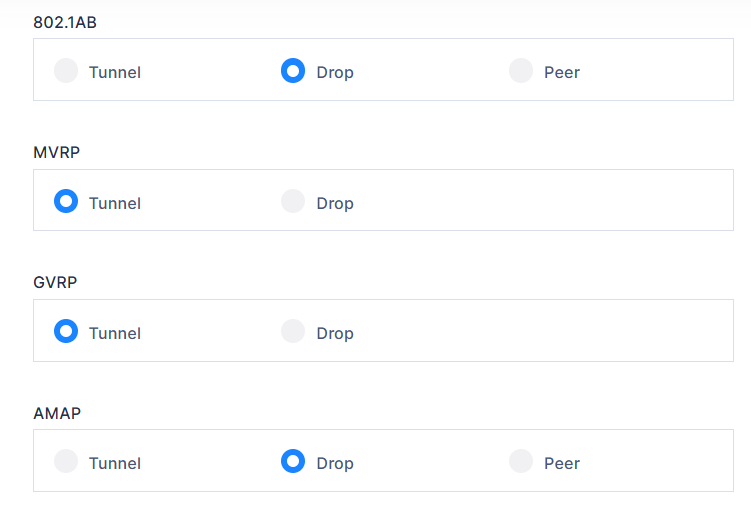Viewport: 751px width, 526px height.
Task: Choose the Tunnel radio for AMAP
Action: pos(66,461)
